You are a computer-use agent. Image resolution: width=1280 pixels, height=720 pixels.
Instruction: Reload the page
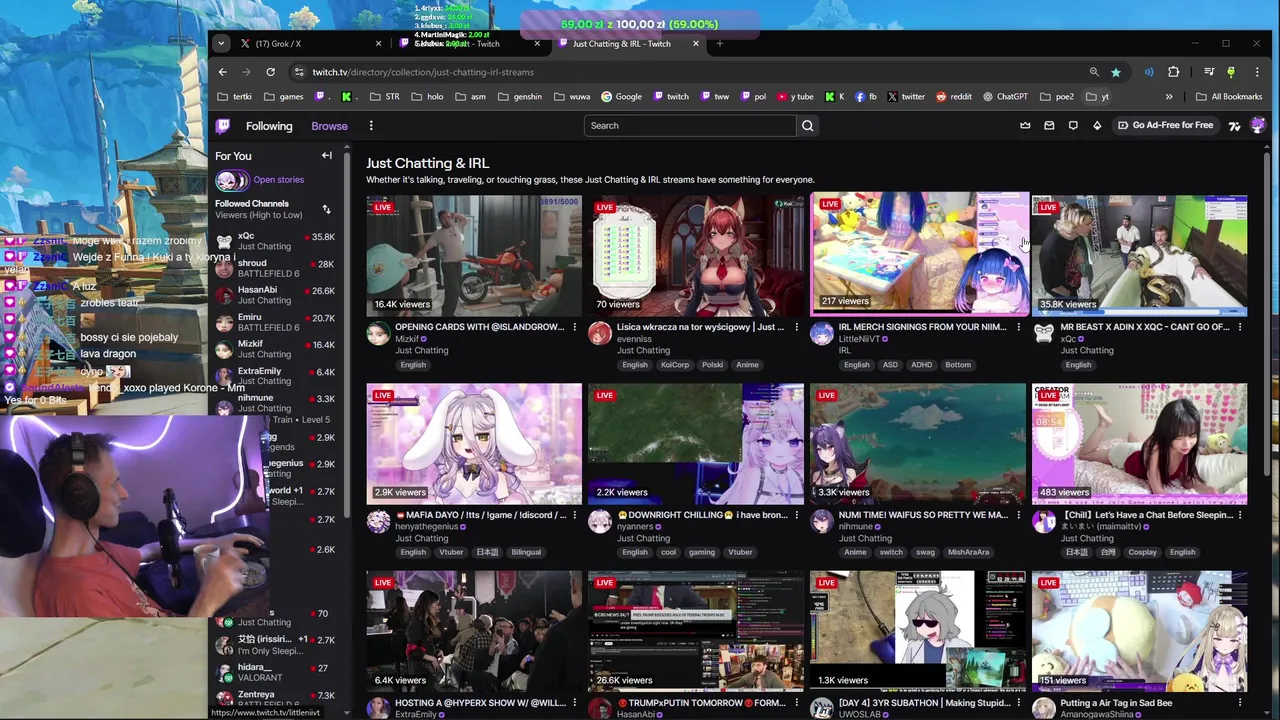pyautogui.click(x=270, y=72)
